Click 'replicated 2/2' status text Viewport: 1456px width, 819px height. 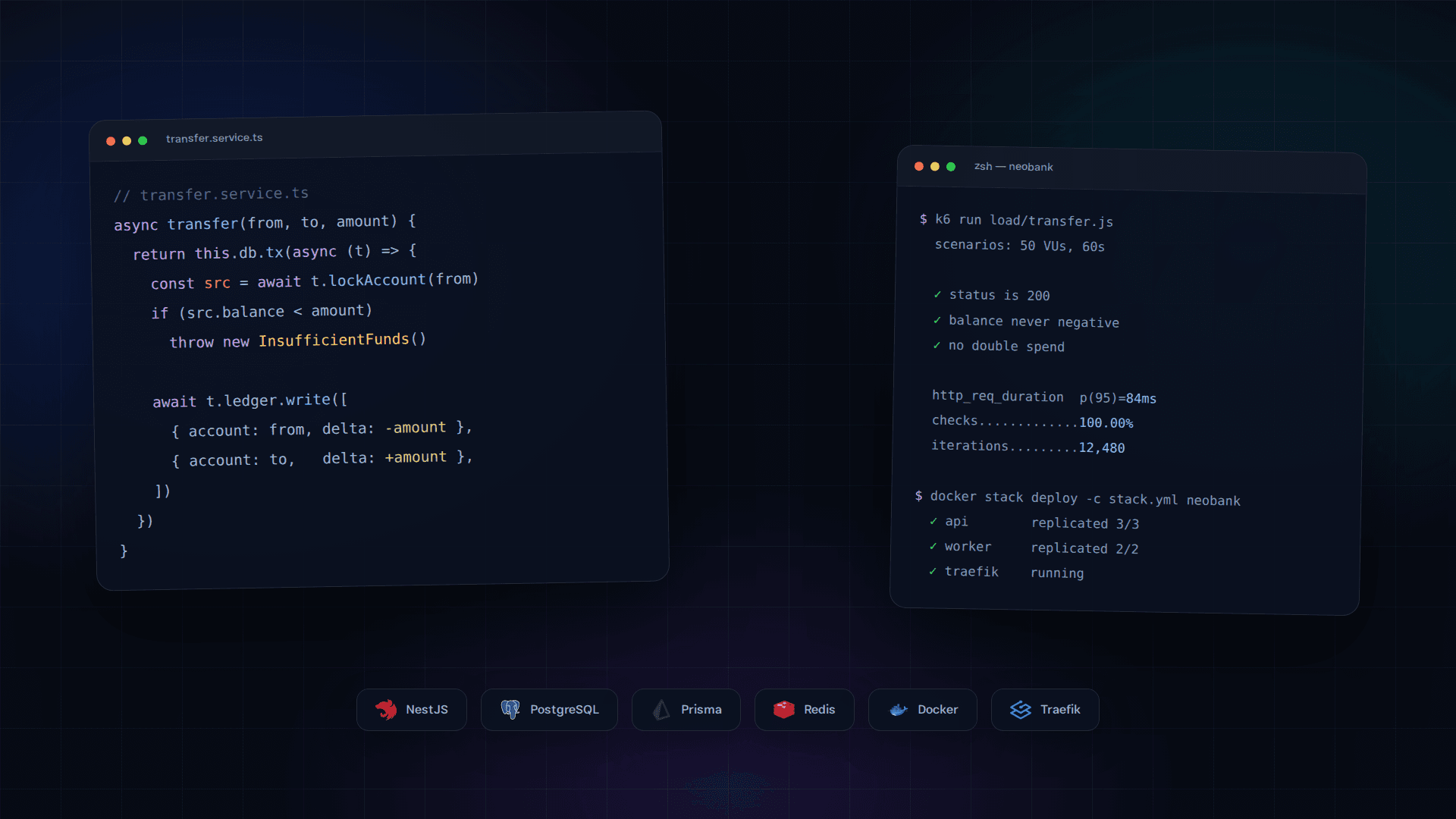(1084, 548)
